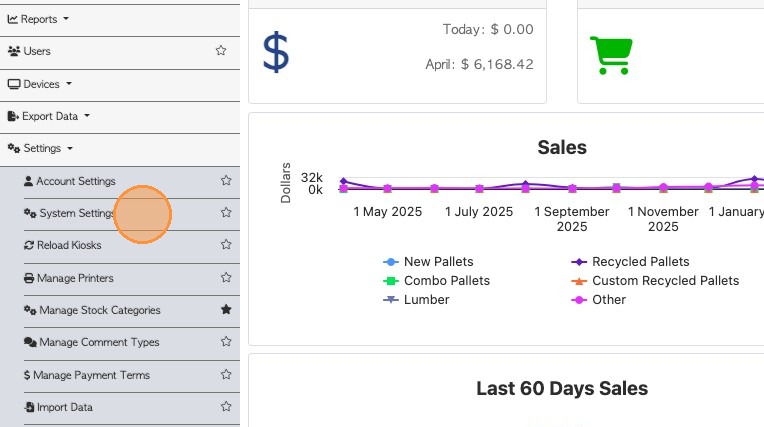
Task: Go to Manage Stock Categories
Action: tap(99, 310)
